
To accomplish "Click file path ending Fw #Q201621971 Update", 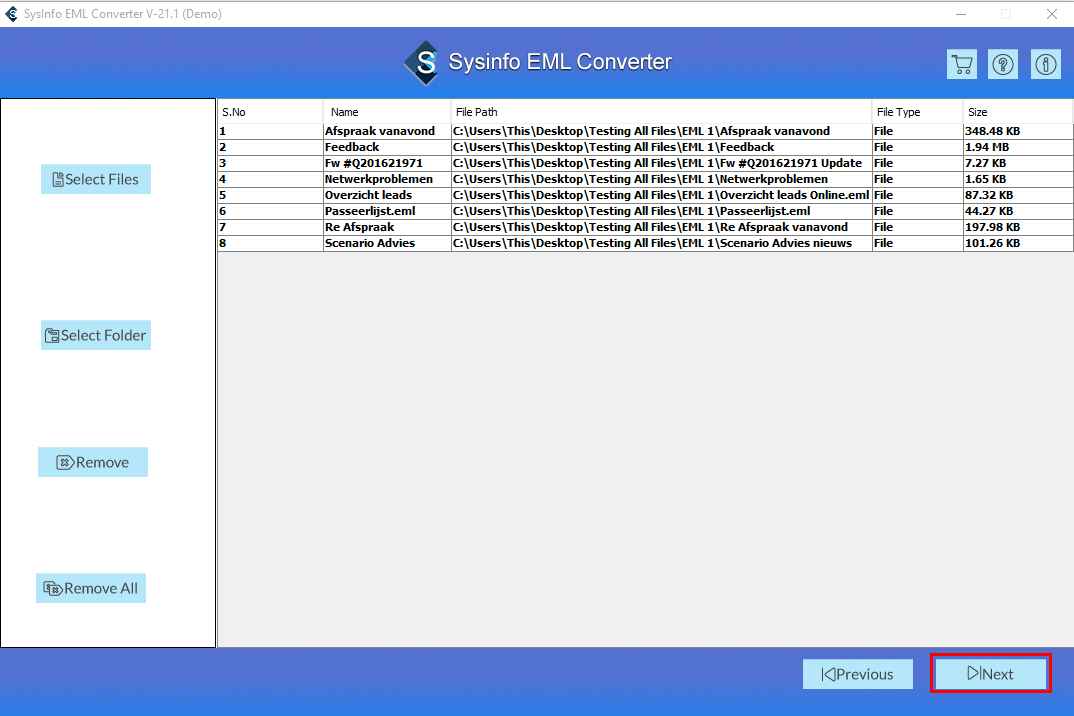I will [x=662, y=163].
